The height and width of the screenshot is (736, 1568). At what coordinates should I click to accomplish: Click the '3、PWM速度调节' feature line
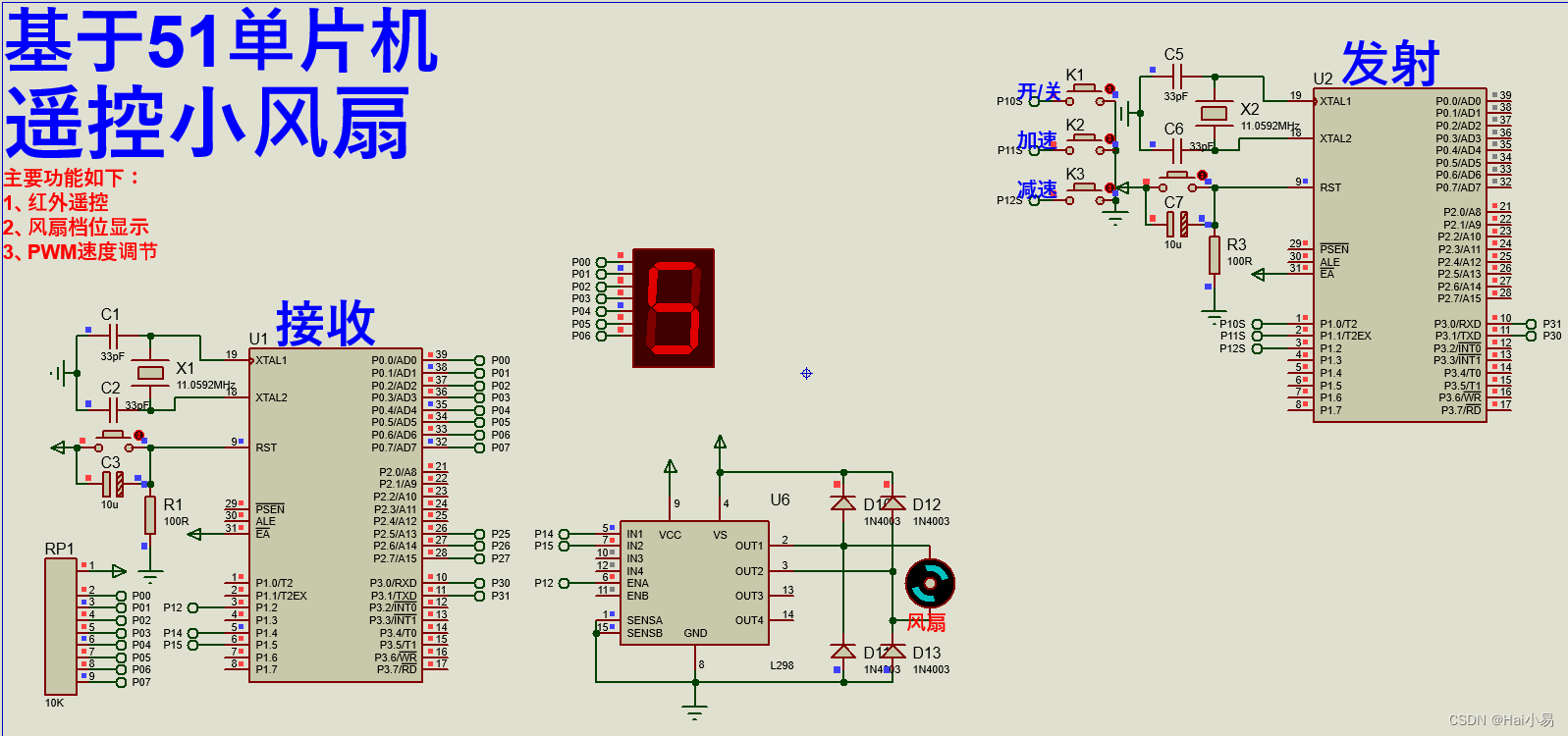pyautogui.click(x=81, y=251)
